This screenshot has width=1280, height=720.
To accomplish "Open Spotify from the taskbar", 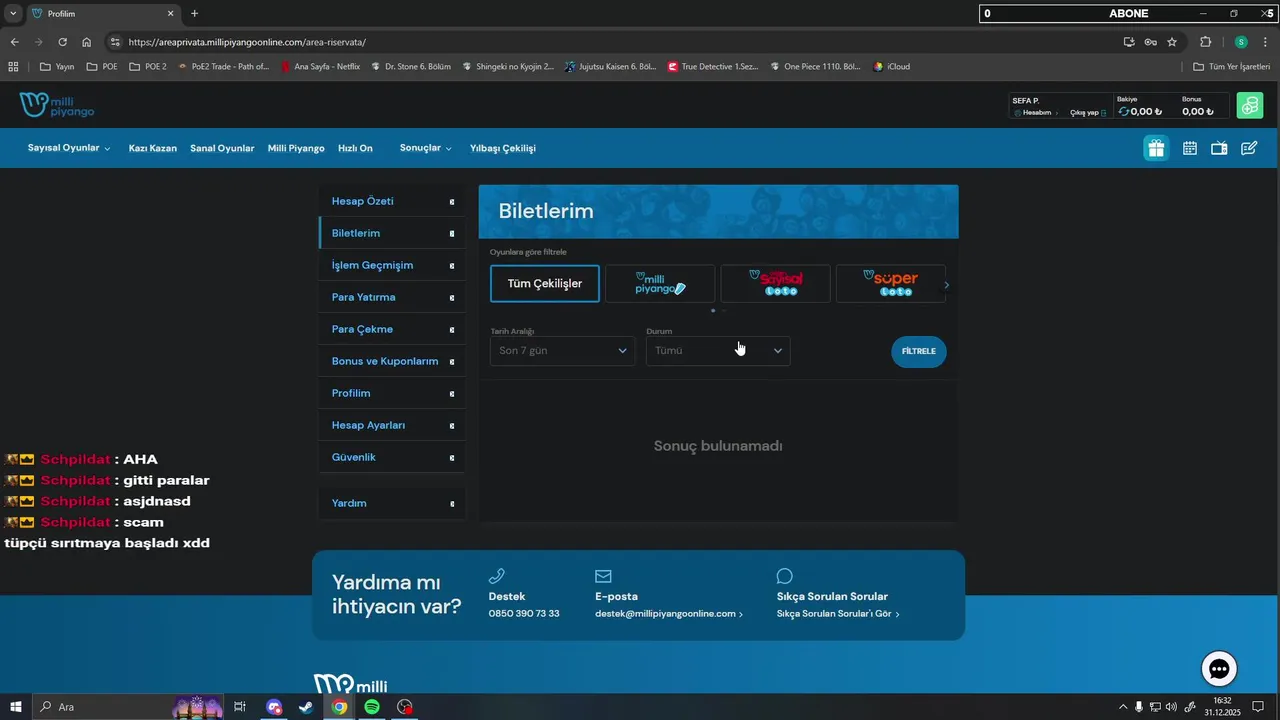I will click(x=372, y=707).
